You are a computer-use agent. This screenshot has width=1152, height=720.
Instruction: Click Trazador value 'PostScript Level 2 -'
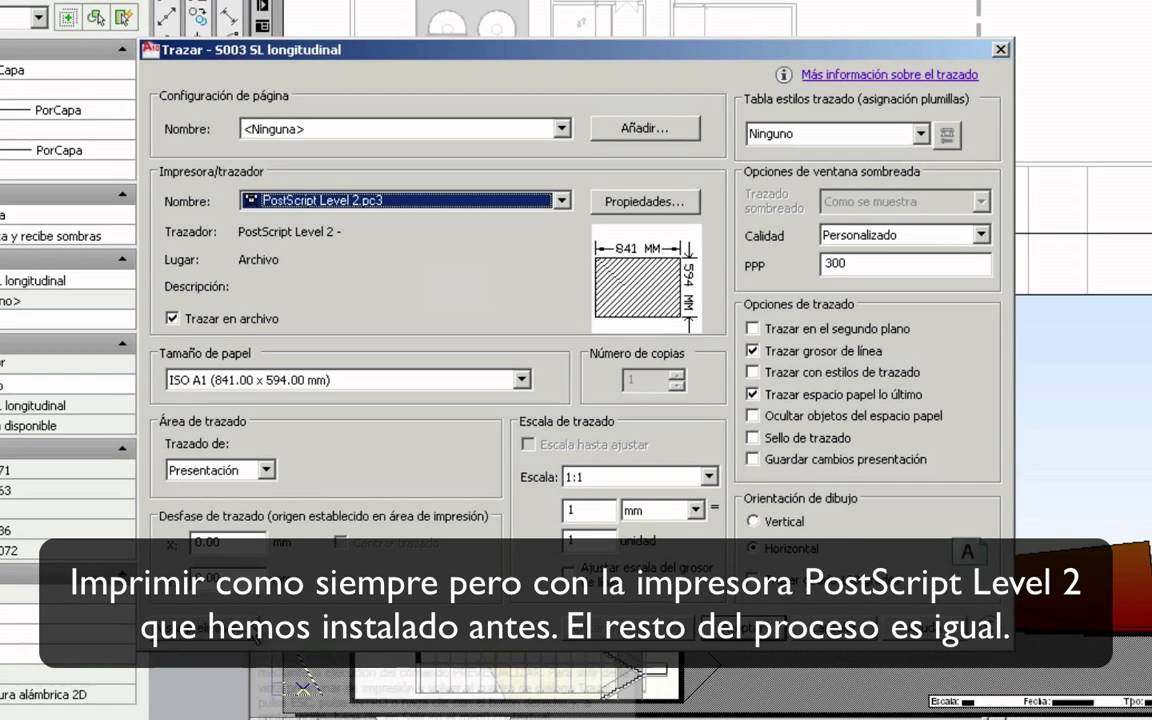pos(289,231)
